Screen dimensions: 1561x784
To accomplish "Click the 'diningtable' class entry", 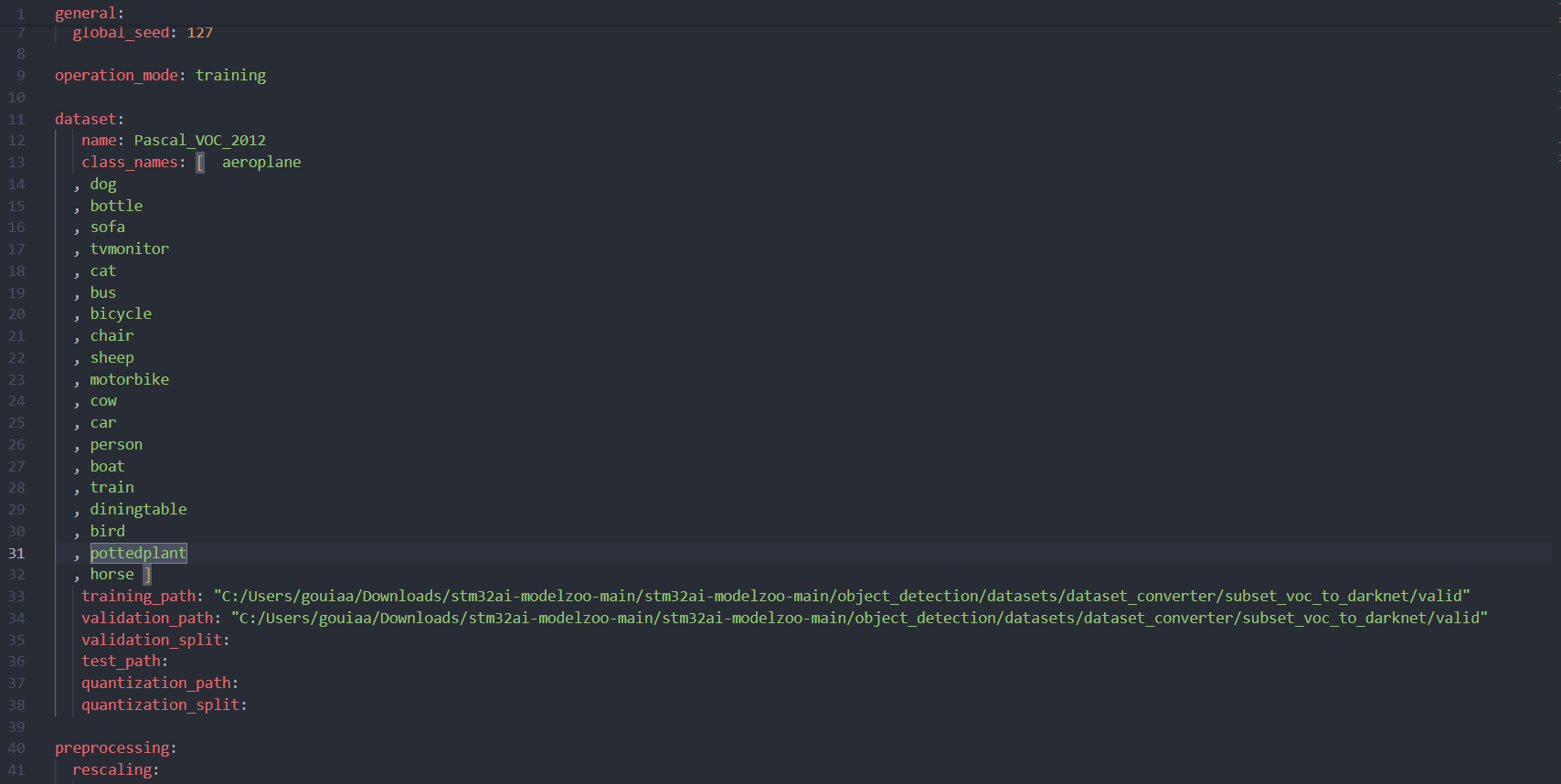I will point(138,510).
